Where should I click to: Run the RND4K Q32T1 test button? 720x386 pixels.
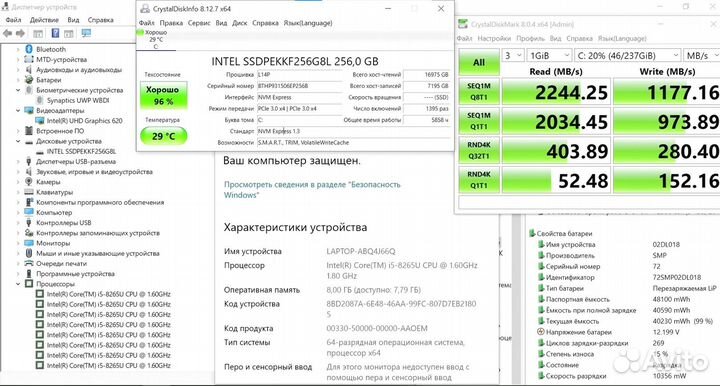(479, 150)
